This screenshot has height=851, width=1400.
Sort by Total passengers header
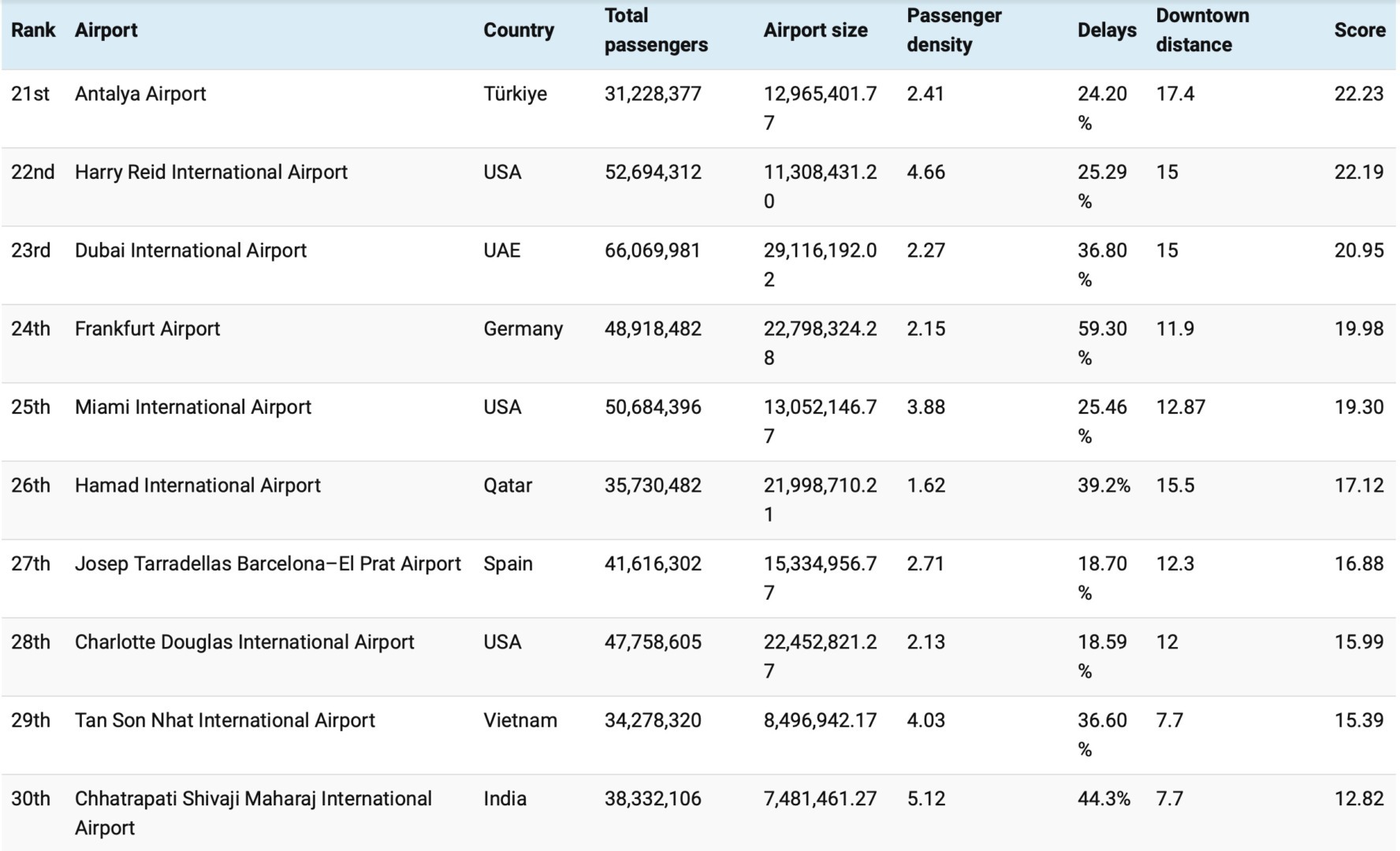656,30
